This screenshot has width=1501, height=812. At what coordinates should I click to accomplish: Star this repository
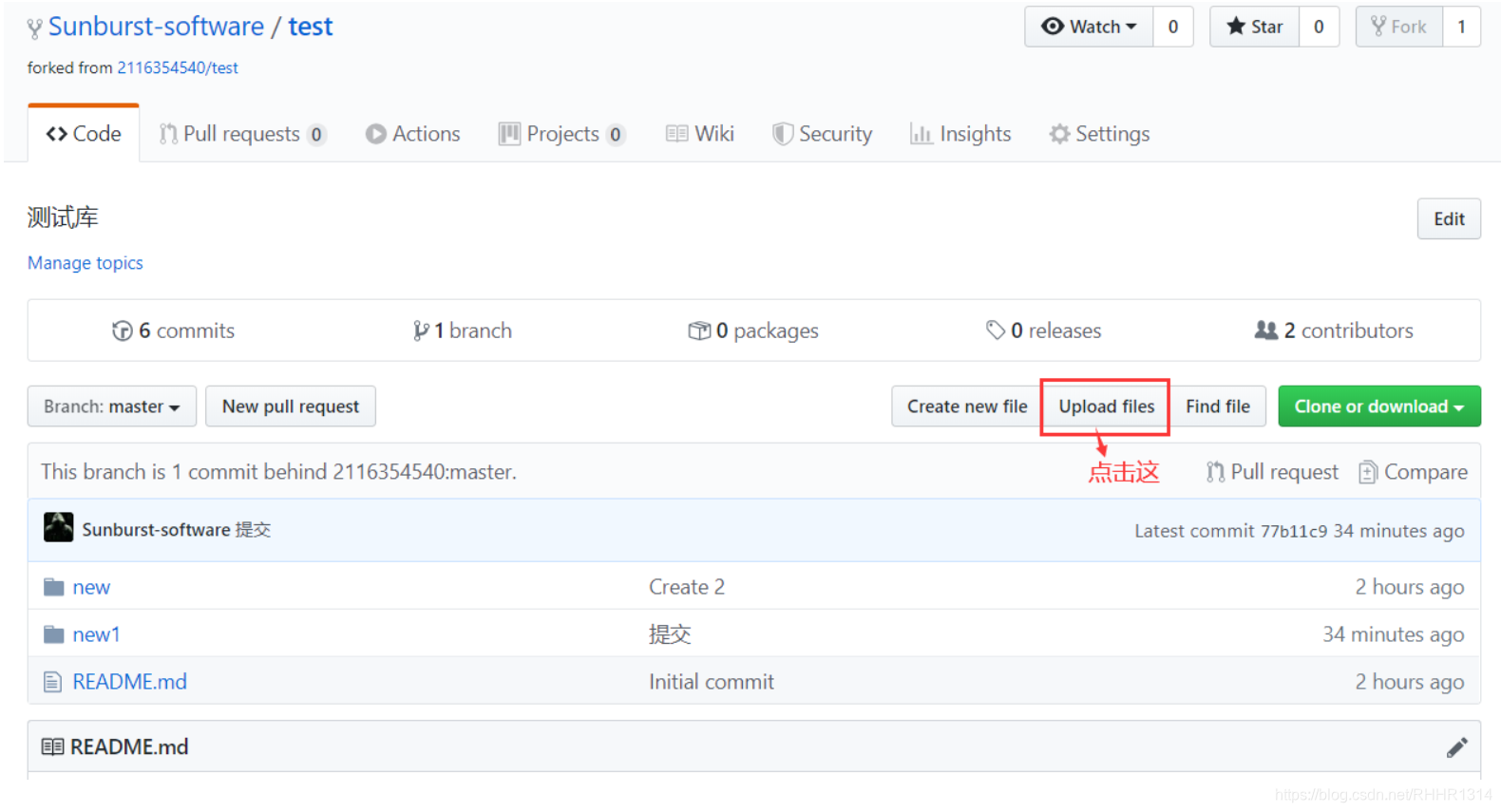(1254, 27)
